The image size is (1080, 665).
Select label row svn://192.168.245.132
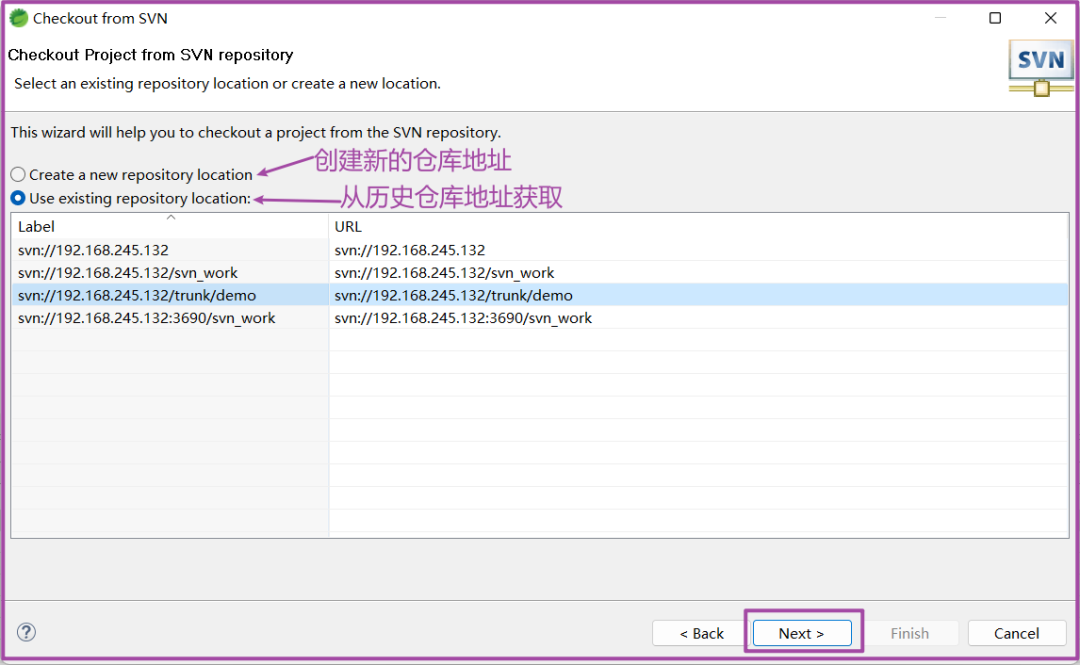point(93,249)
